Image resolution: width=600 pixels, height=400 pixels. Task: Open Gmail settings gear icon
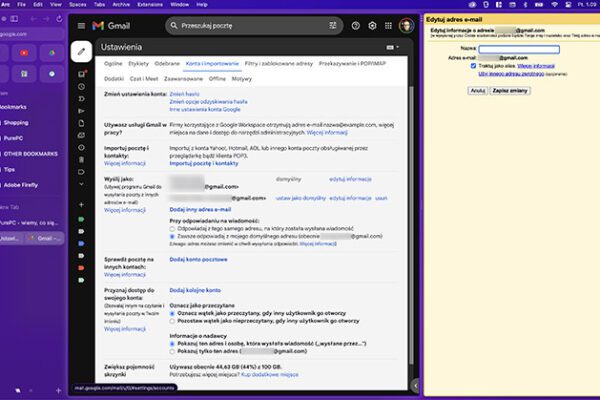[x=372, y=26]
